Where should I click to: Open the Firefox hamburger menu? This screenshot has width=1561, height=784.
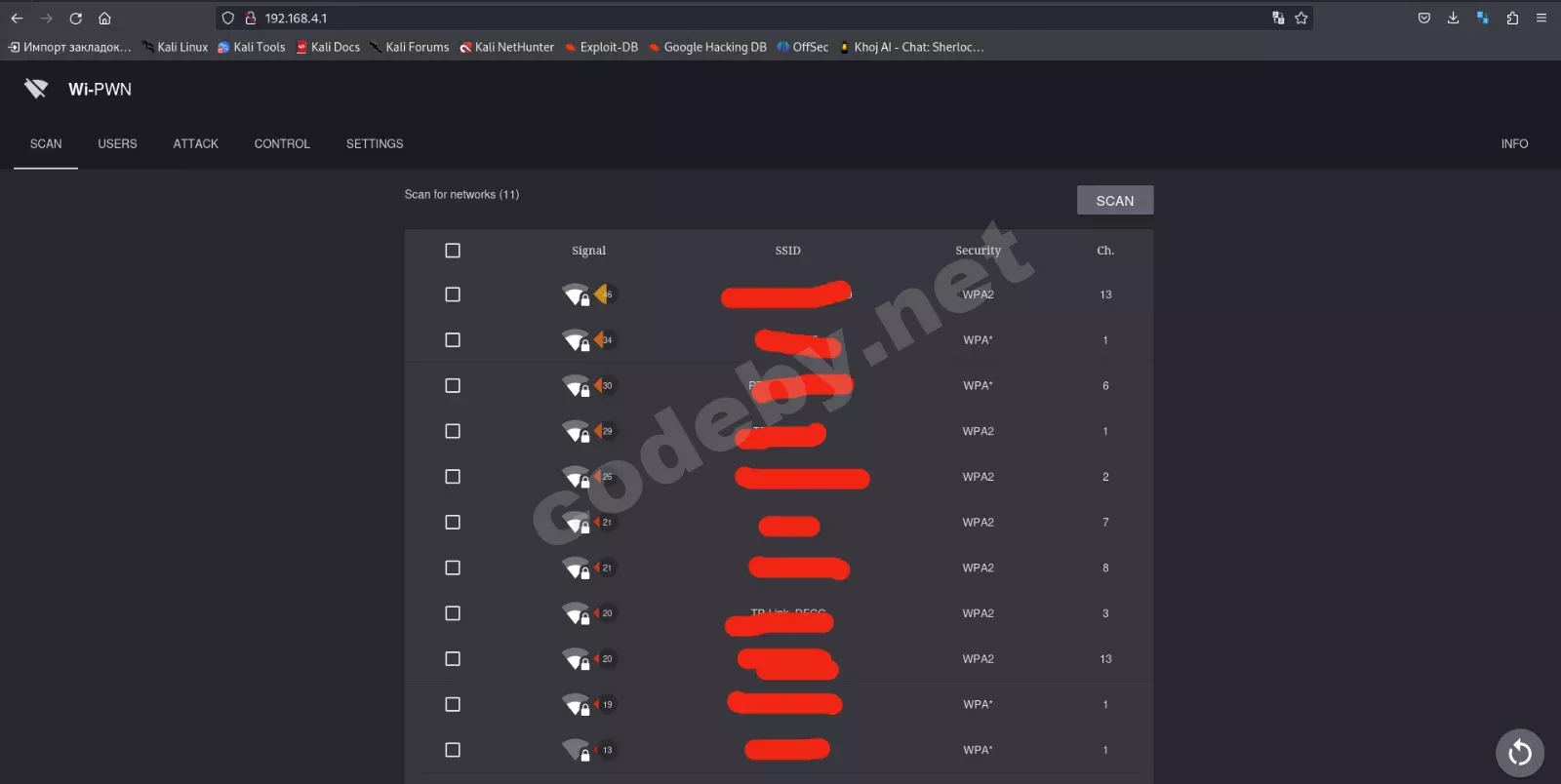(x=1541, y=19)
